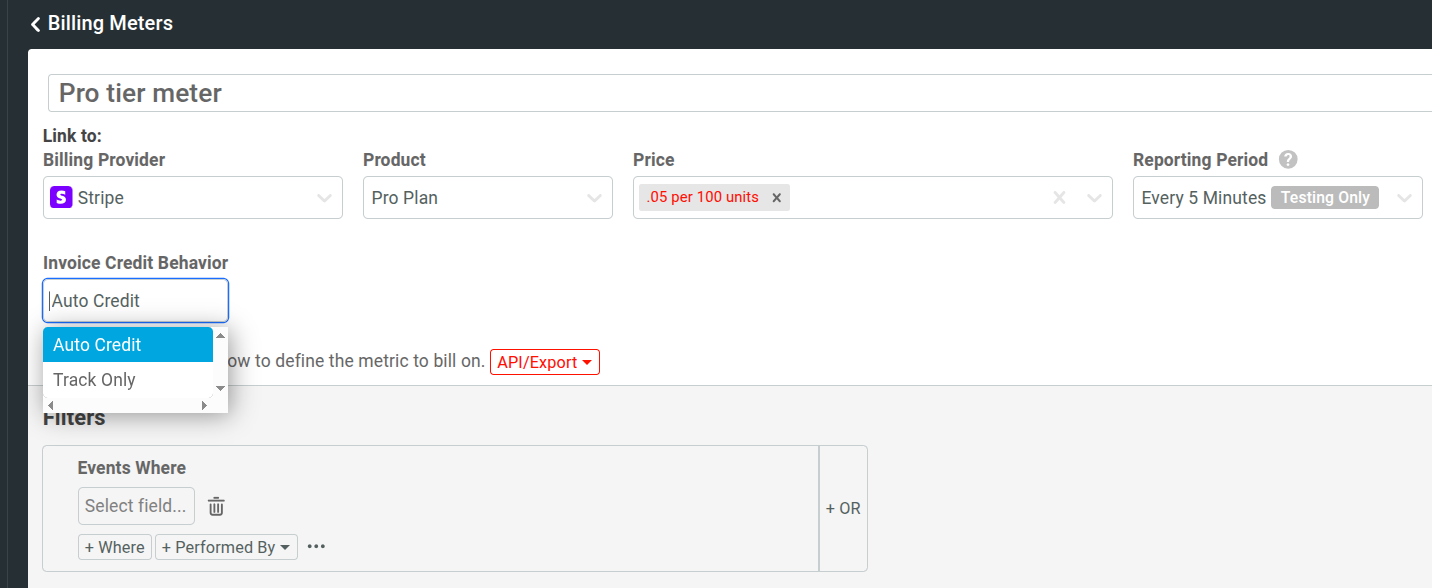The image size is (1432, 588).
Task: Open the API/Export dropdown
Action: click(x=545, y=361)
